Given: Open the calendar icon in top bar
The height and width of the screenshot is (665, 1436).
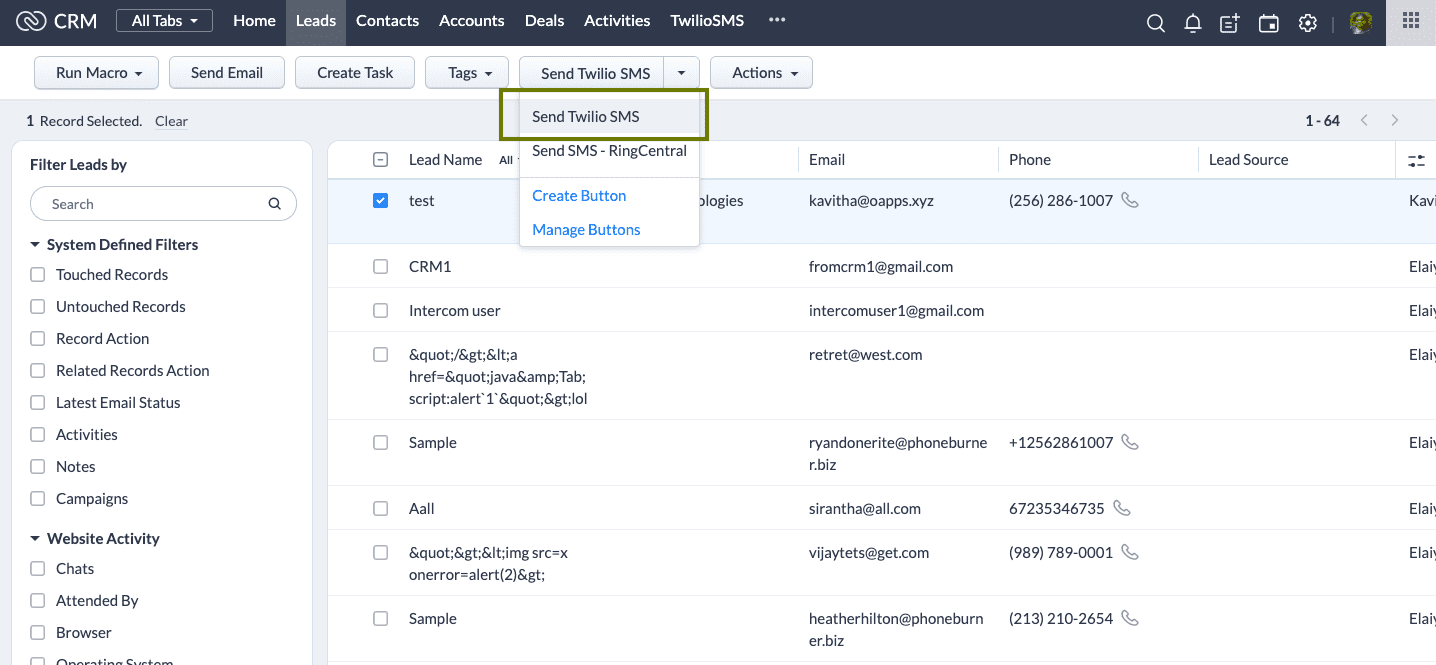Looking at the screenshot, I should [1269, 23].
